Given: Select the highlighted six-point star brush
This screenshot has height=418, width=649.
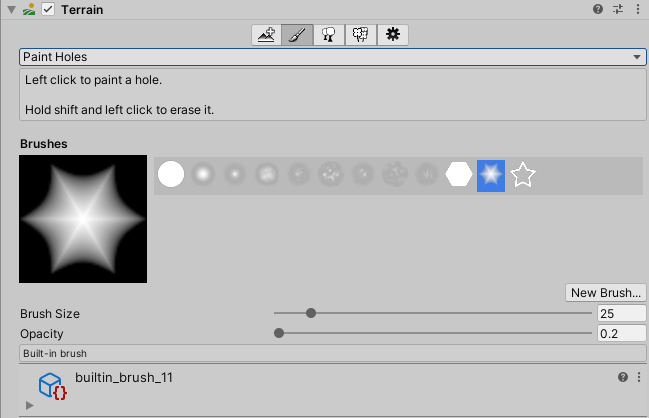Looking at the screenshot, I should click(491, 175).
